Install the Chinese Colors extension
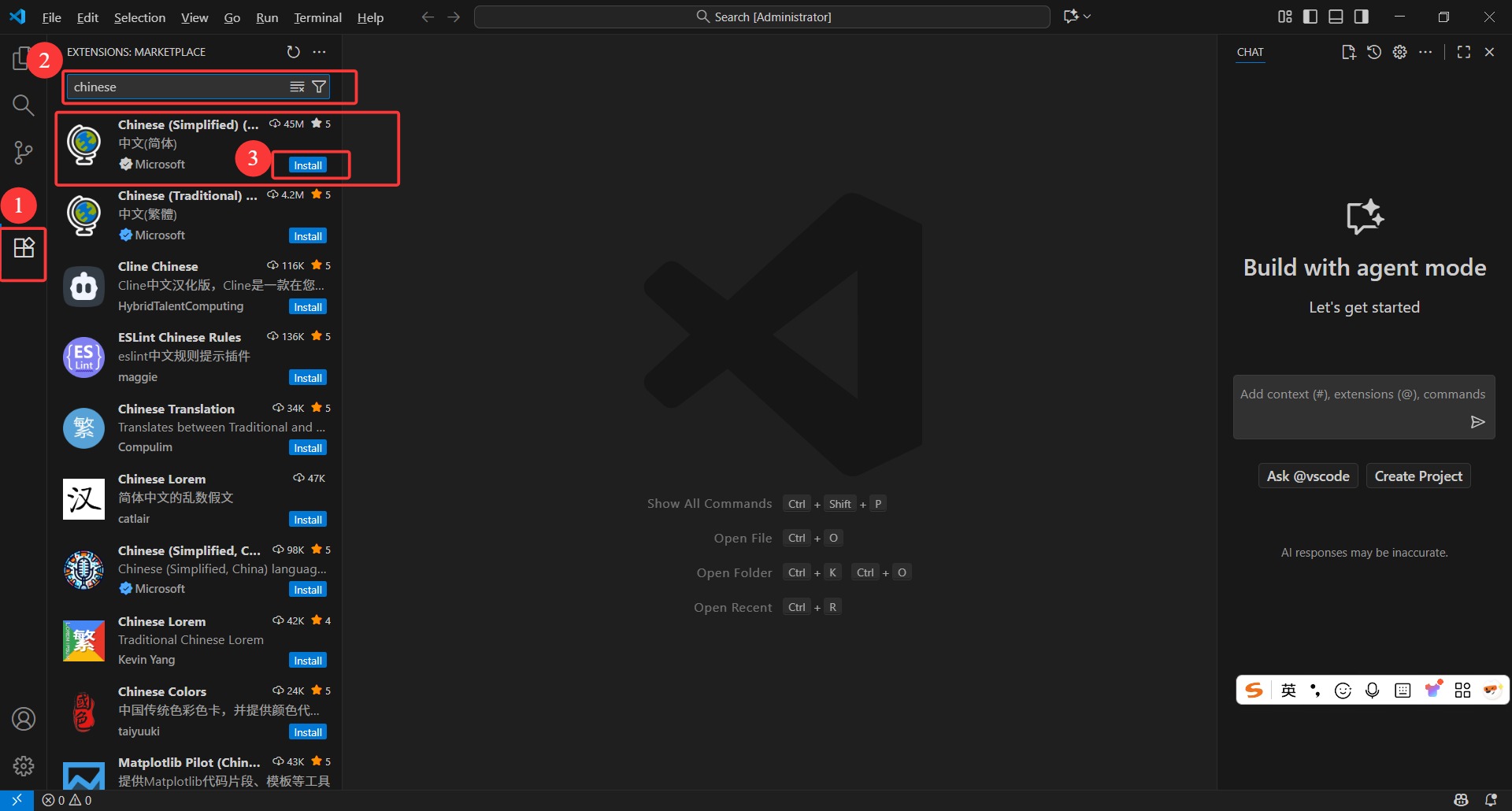 [308, 732]
